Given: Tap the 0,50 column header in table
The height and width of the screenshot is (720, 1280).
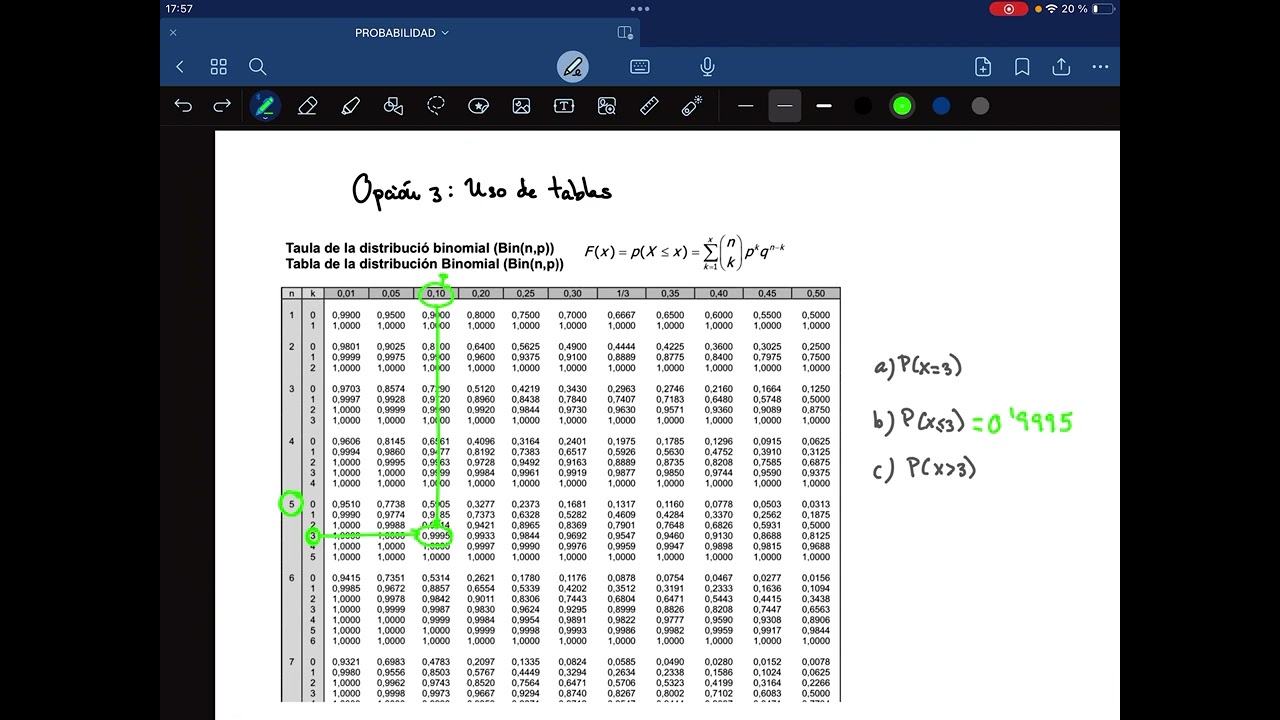Looking at the screenshot, I should 816,294.
